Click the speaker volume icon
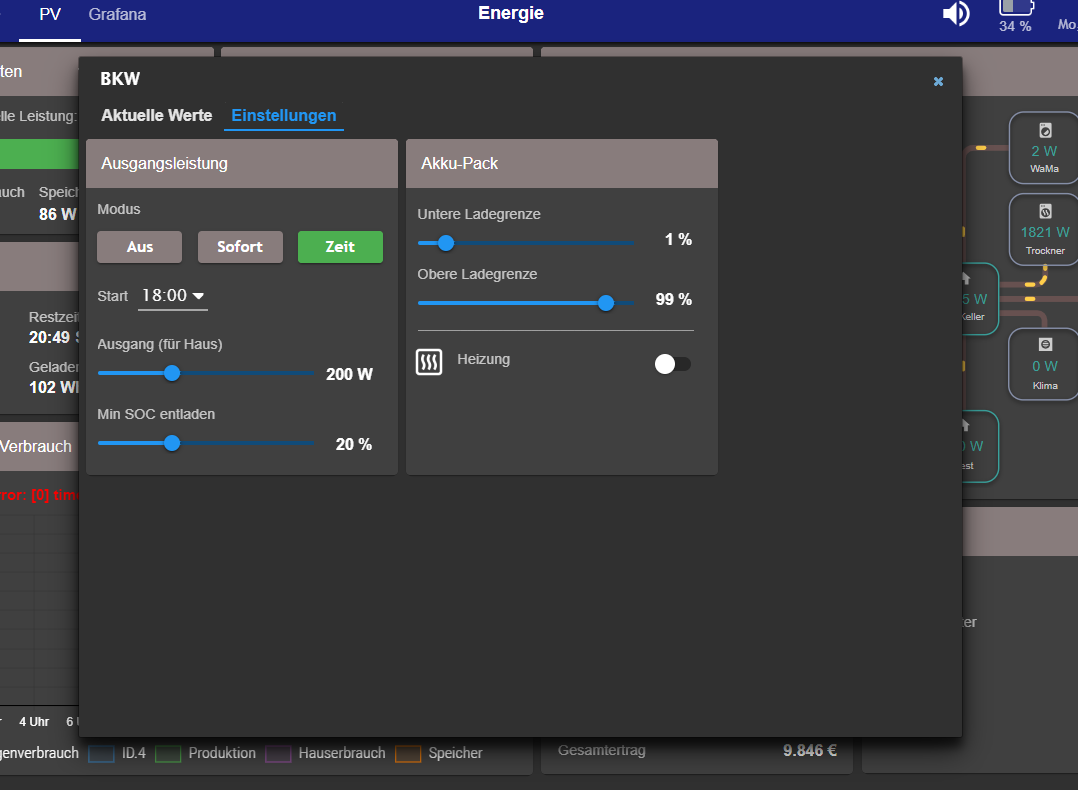Viewport: 1078px width, 790px height. 956,14
